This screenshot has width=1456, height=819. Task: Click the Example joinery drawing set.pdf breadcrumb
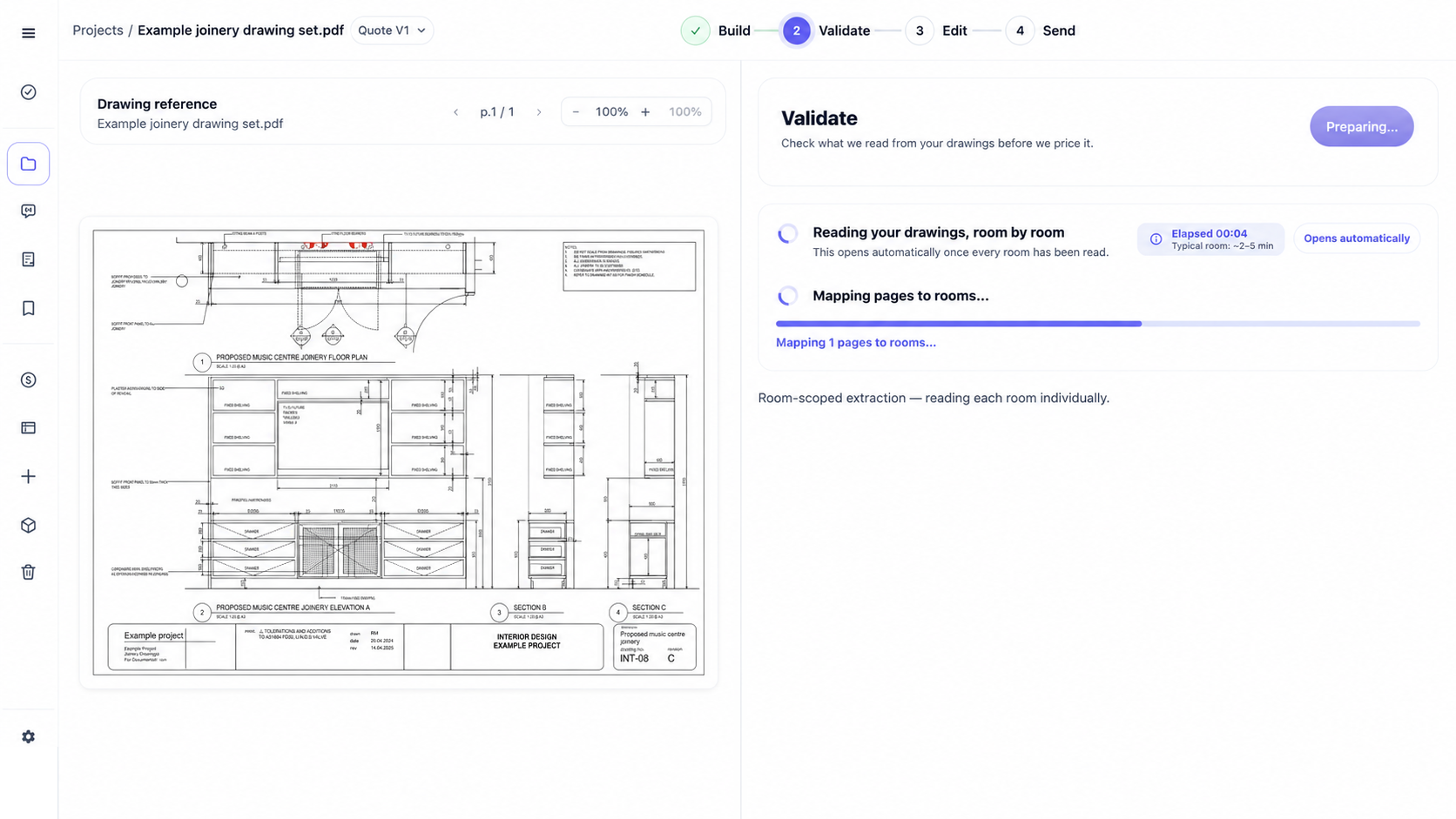(x=240, y=30)
